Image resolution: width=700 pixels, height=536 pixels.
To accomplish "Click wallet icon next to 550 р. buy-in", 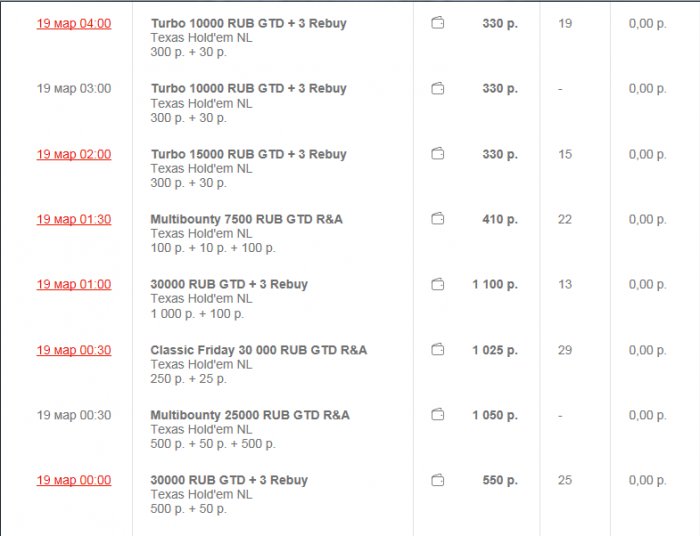I will 438,481.
